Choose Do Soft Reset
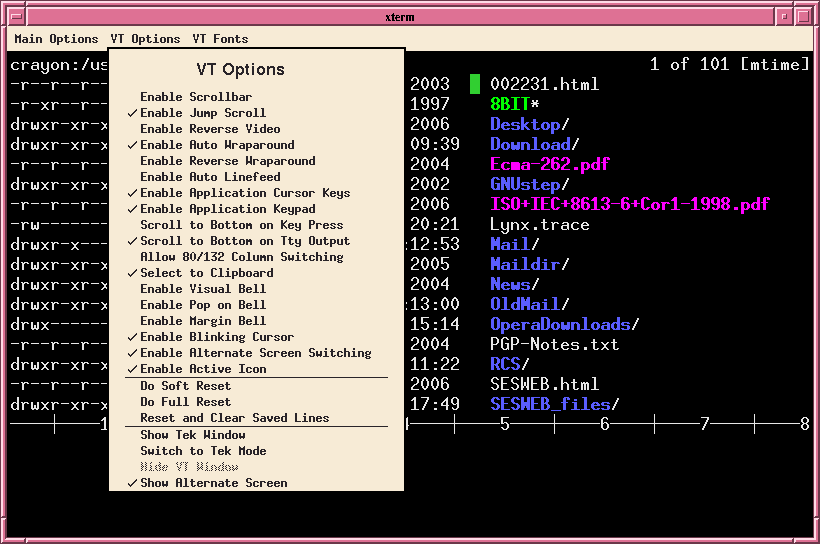 [185, 386]
